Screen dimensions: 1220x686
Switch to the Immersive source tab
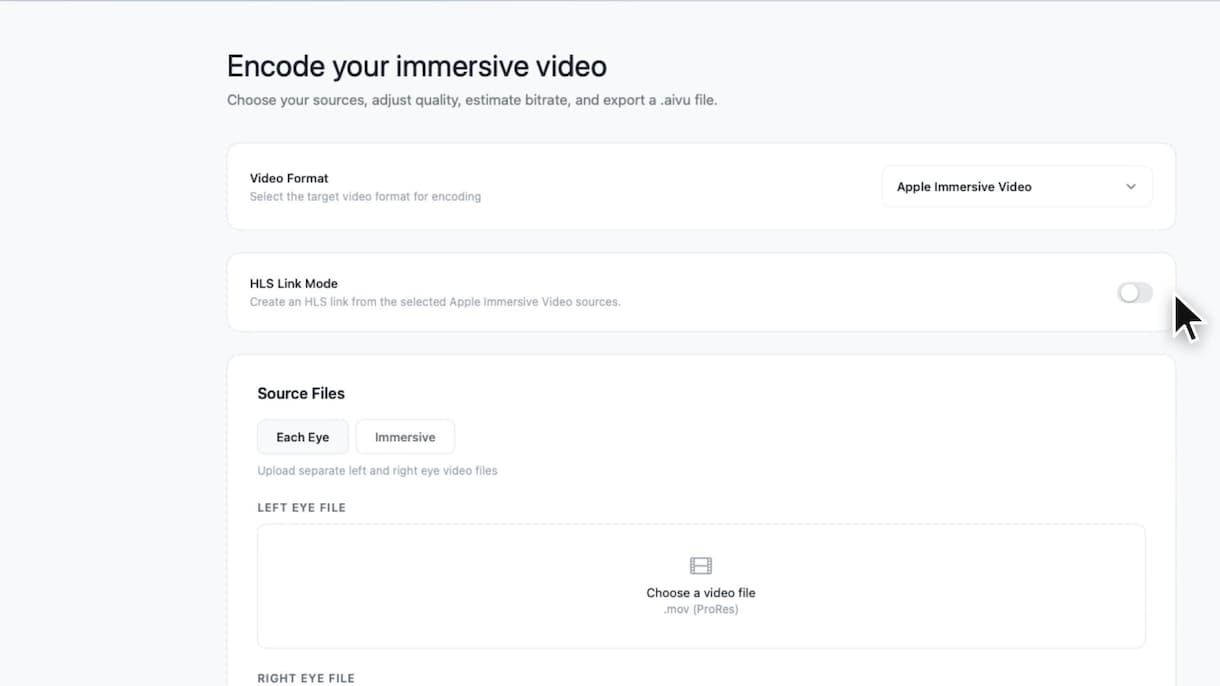[405, 437]
